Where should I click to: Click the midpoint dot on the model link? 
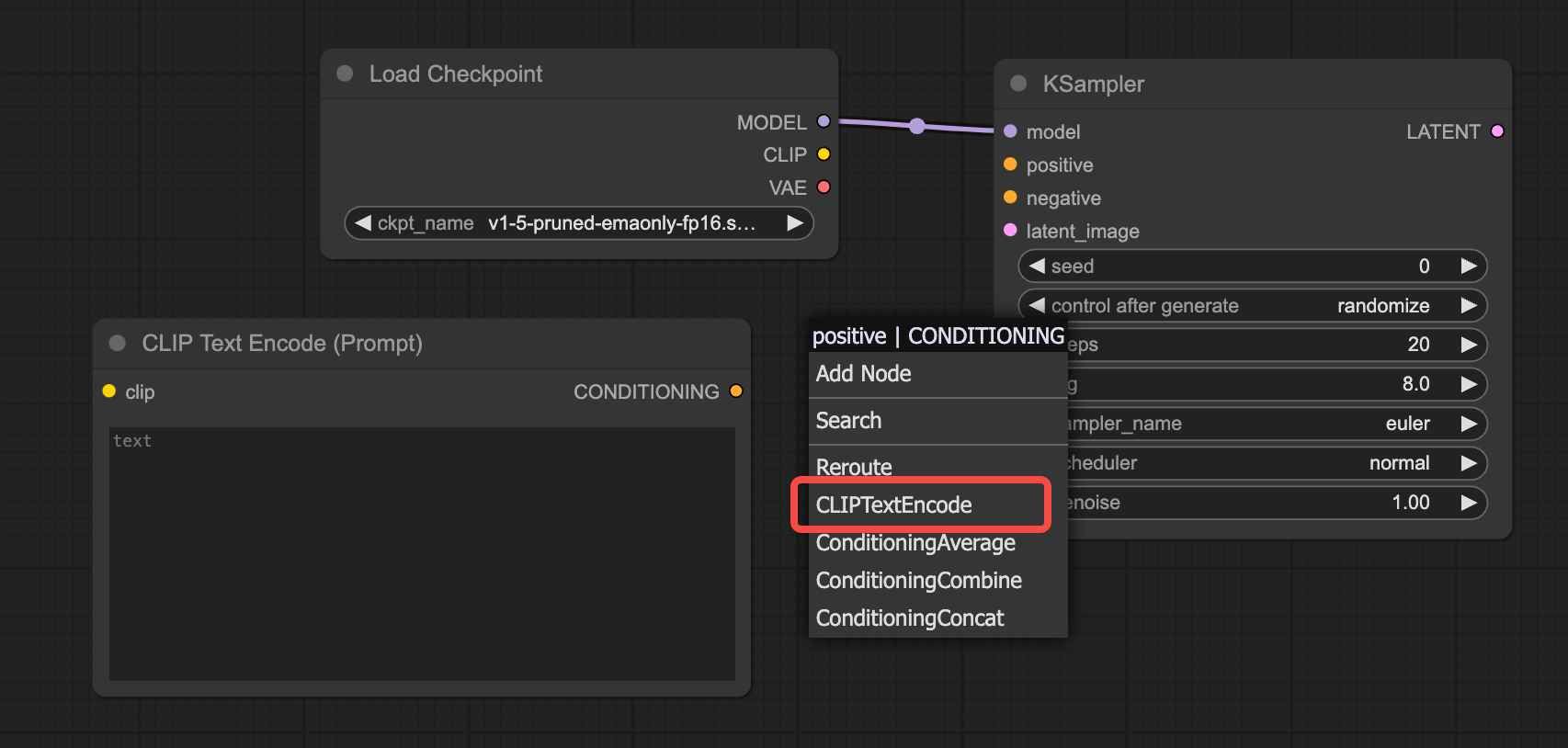pos(916,126)
